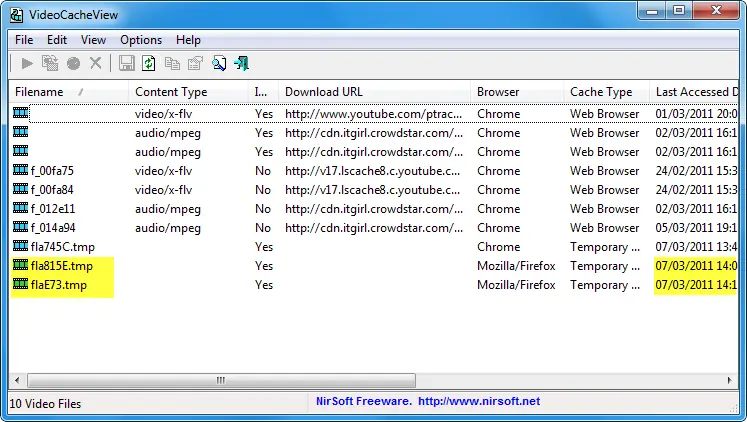
Task: Select the flaE73.tmp filename
Action: click(59, 285)
